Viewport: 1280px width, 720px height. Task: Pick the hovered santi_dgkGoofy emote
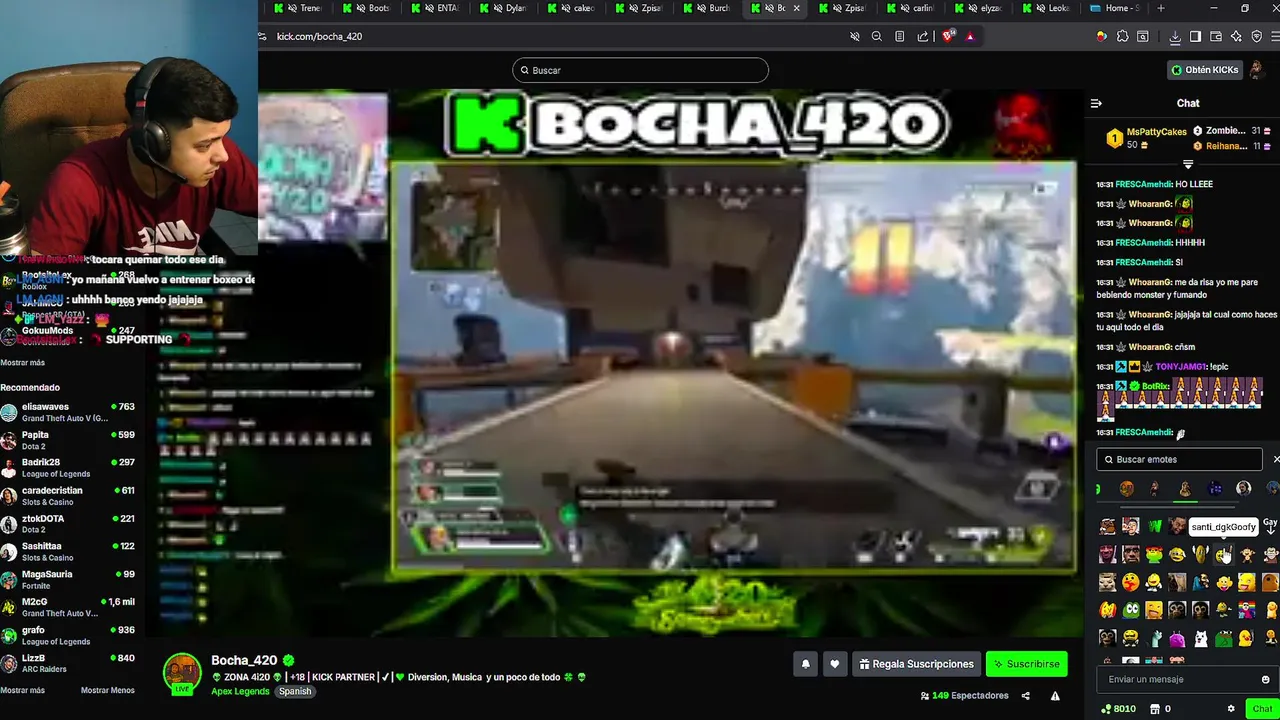1224,554
